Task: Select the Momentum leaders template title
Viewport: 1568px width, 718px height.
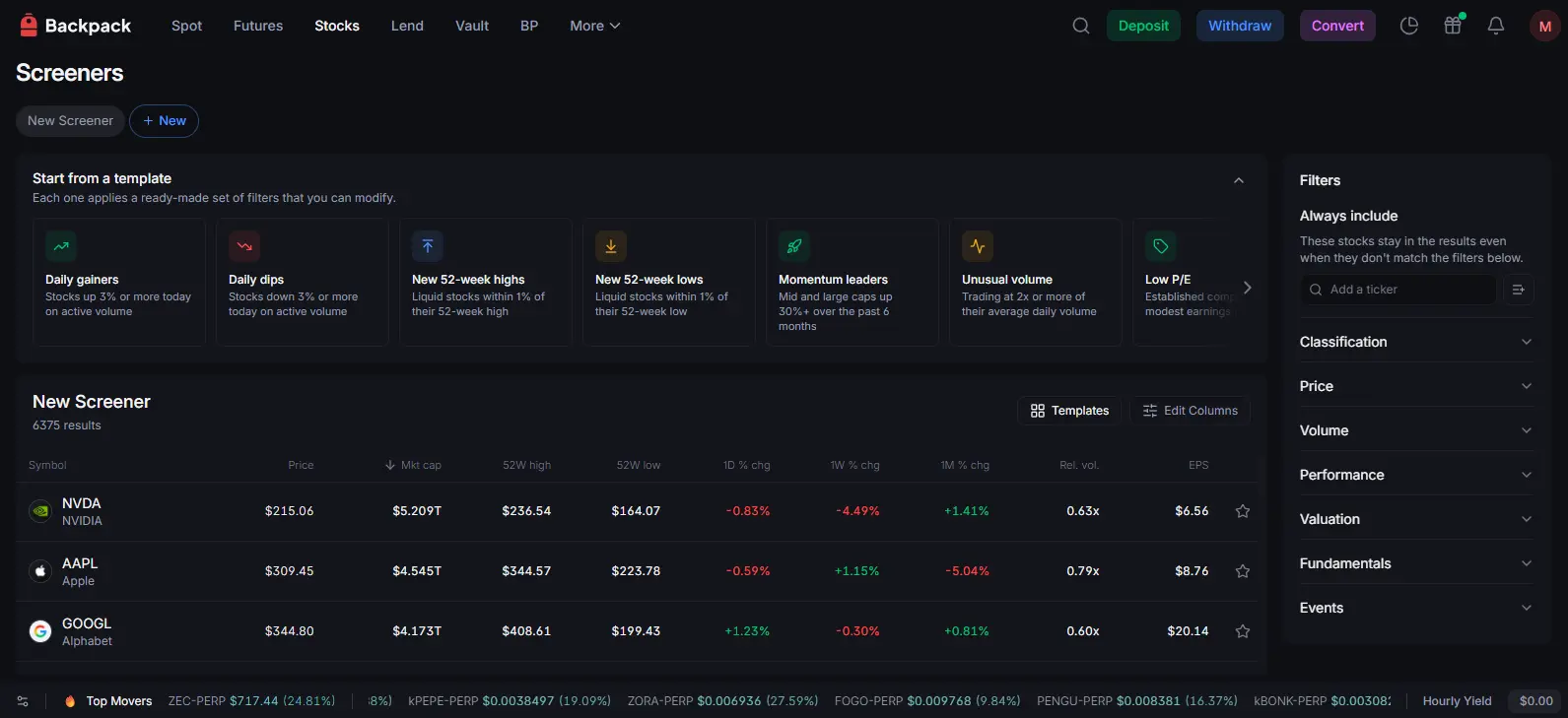Action: point(833,280)
